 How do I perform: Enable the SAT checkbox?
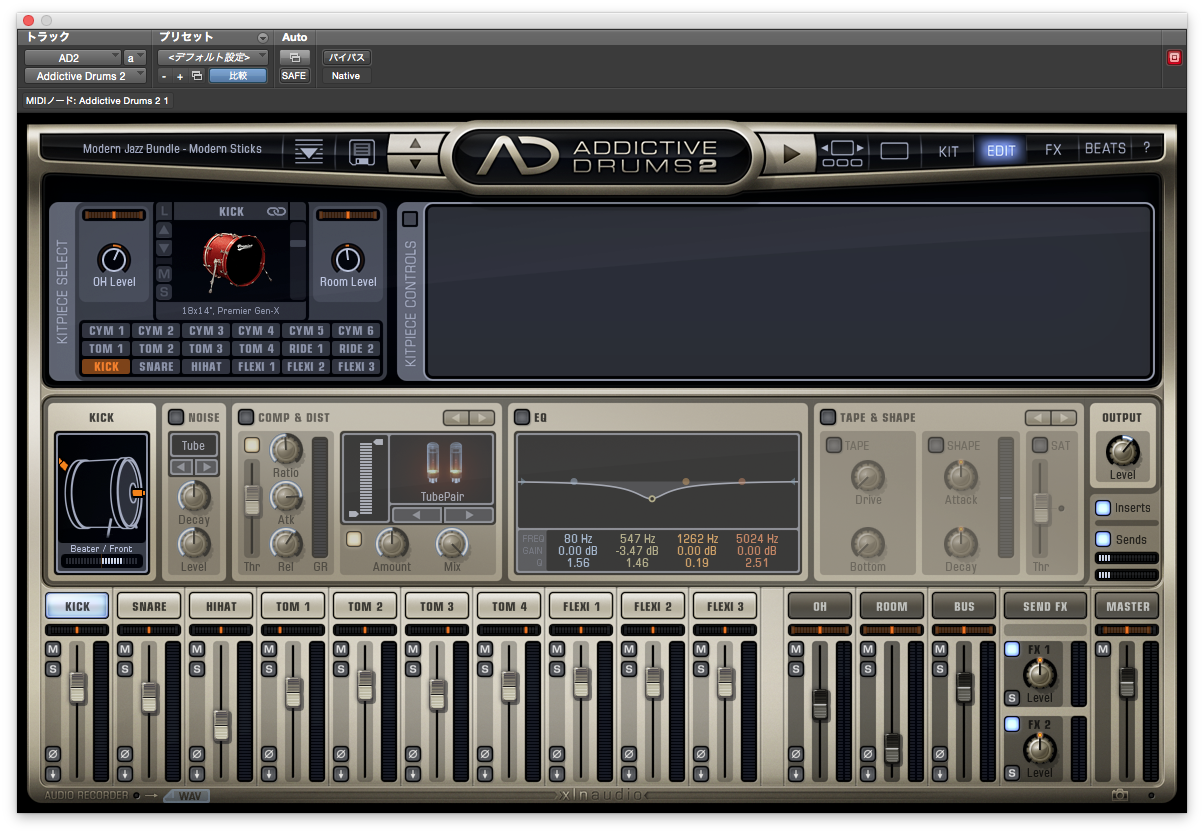coord(1040,445)
